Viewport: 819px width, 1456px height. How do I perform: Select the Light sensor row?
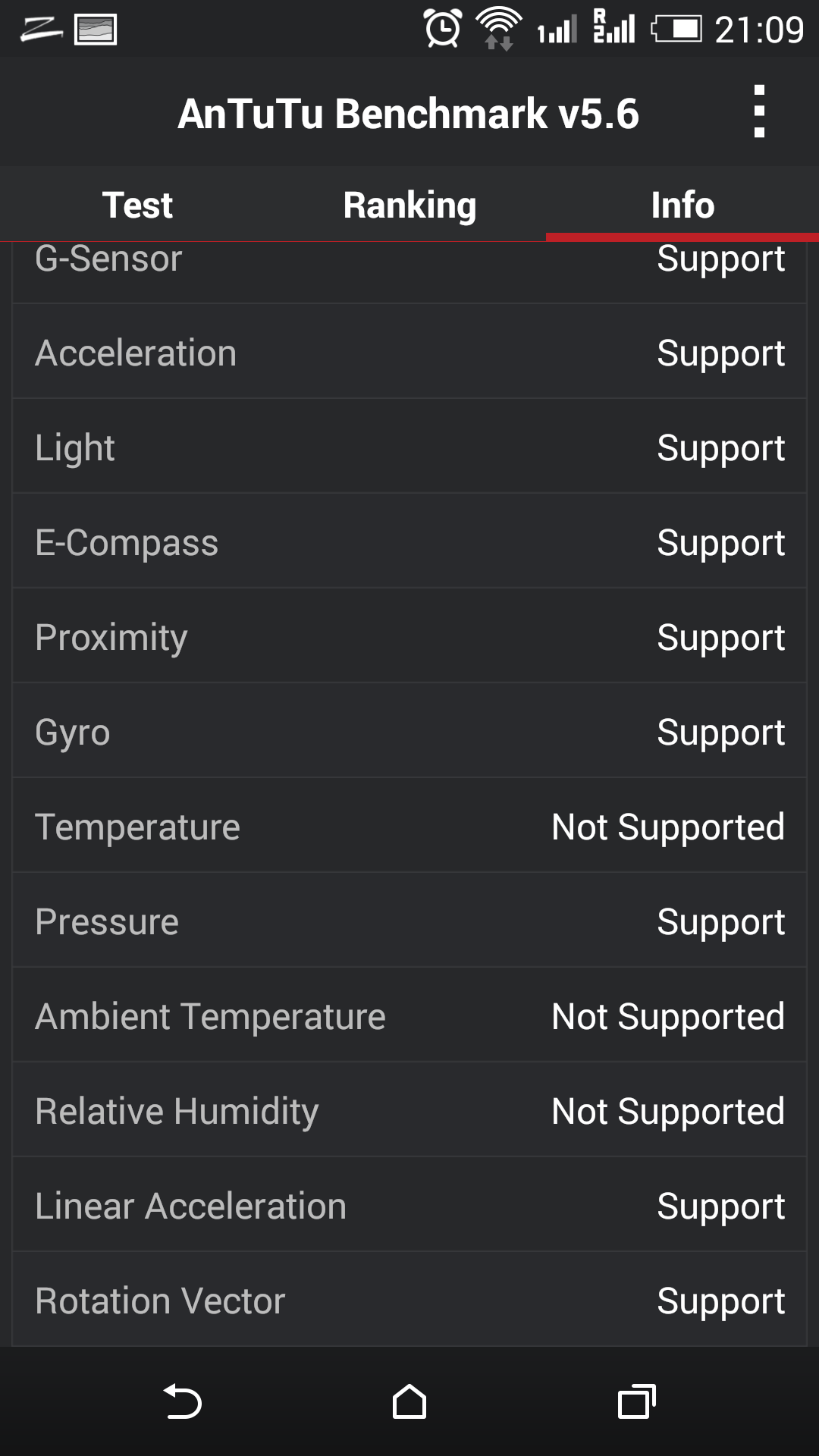(x=409, y=447)
